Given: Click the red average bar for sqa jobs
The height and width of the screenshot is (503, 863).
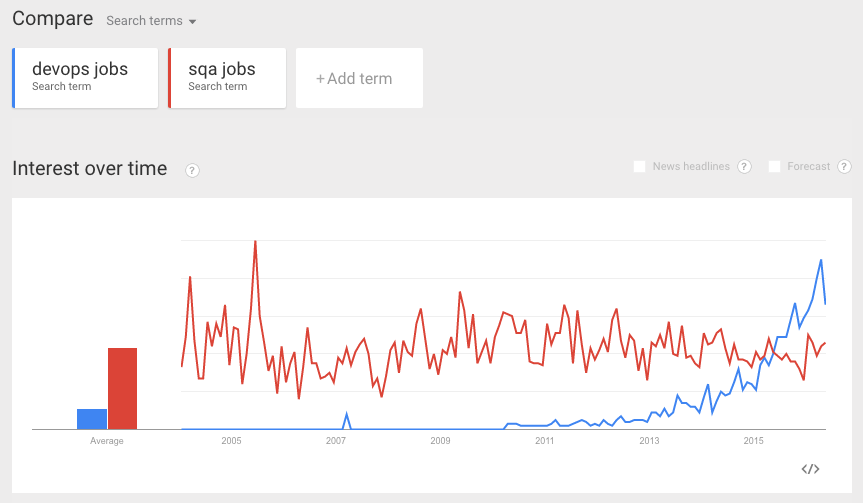Looking at the screenshot, I should pos(122,388).
